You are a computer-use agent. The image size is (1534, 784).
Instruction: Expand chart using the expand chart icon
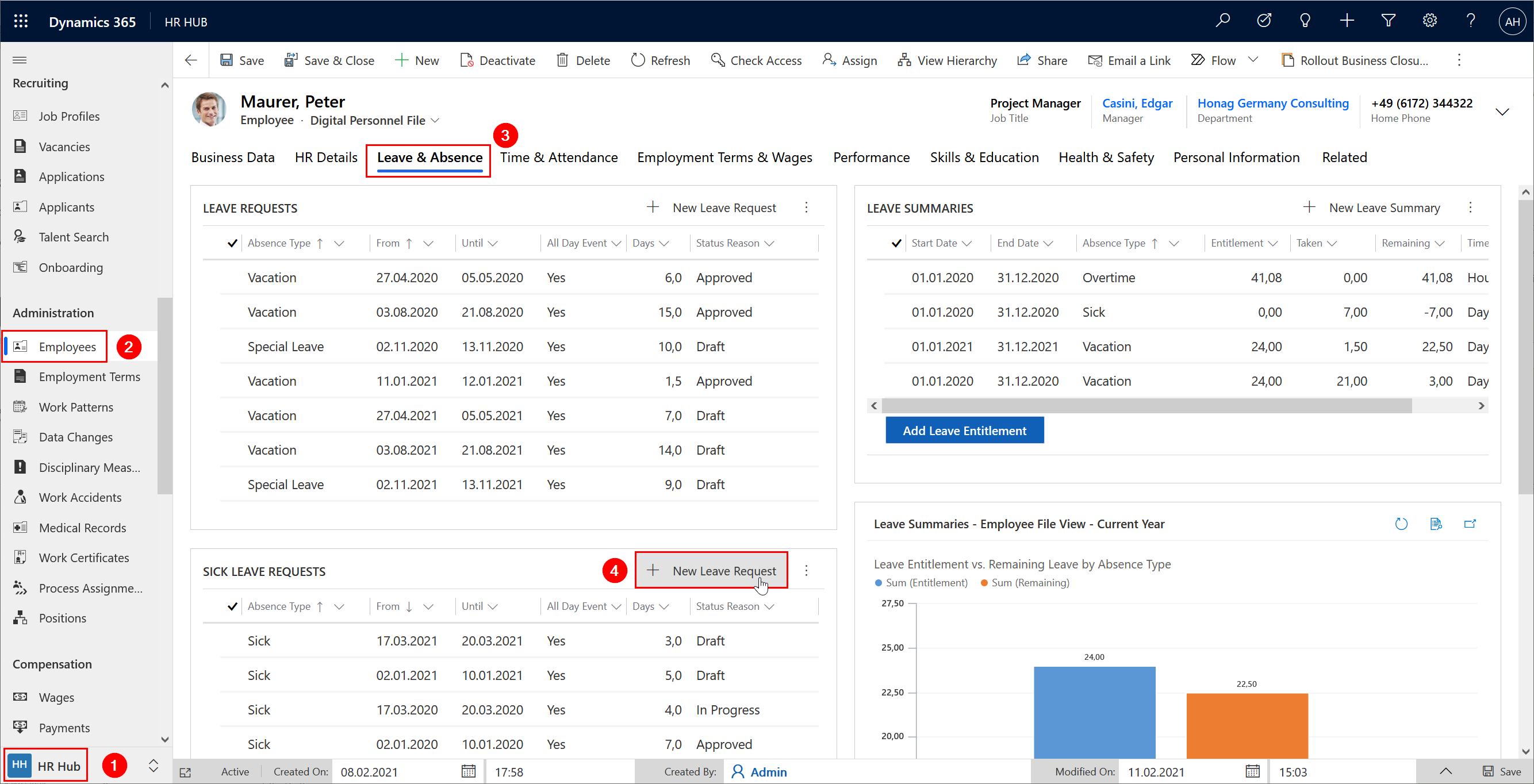click(x=1470, y=524)
